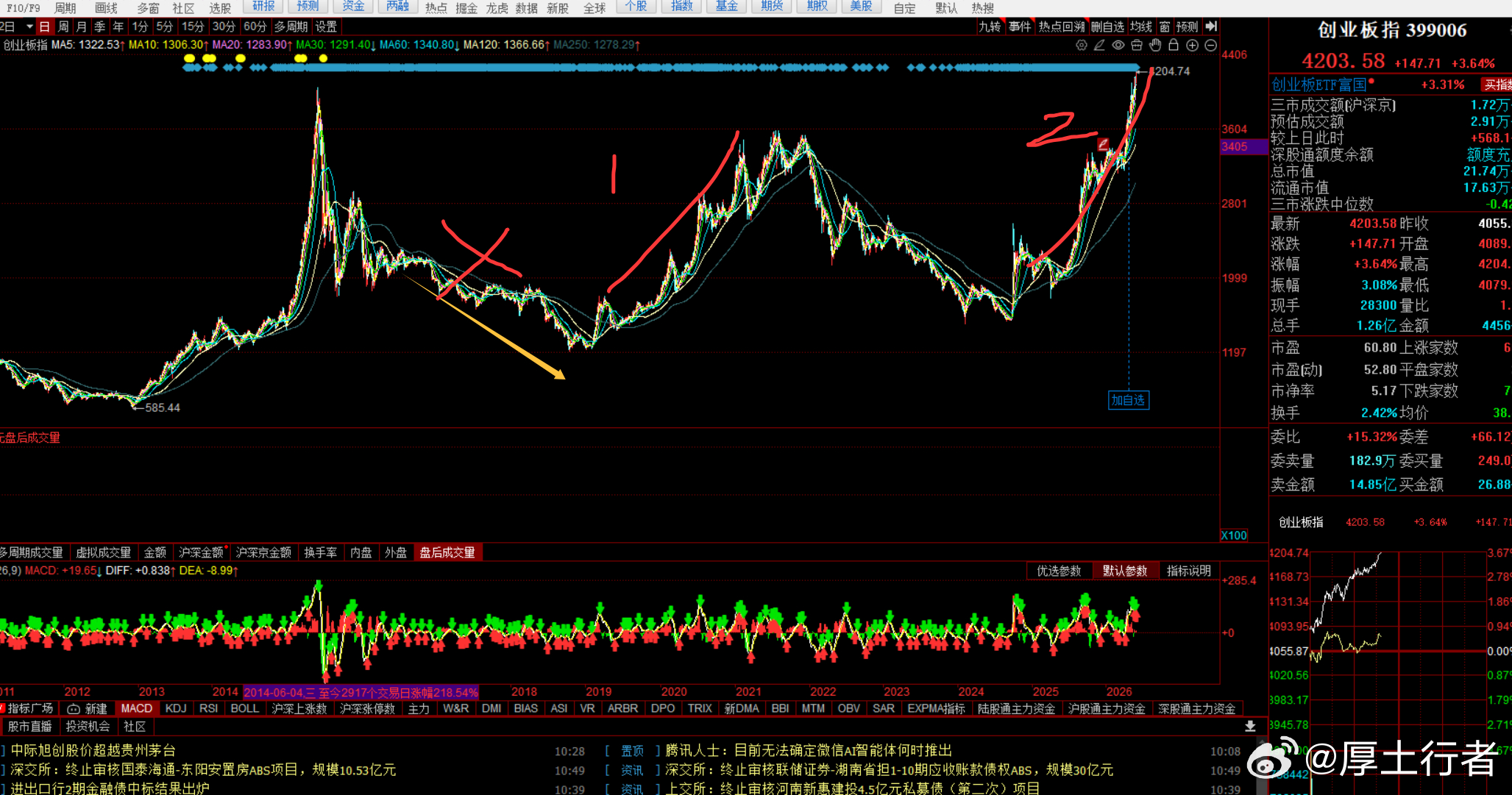Click the 两融 toolbar button
Viewport: 1512px width, 795px height.
point(397,7)
